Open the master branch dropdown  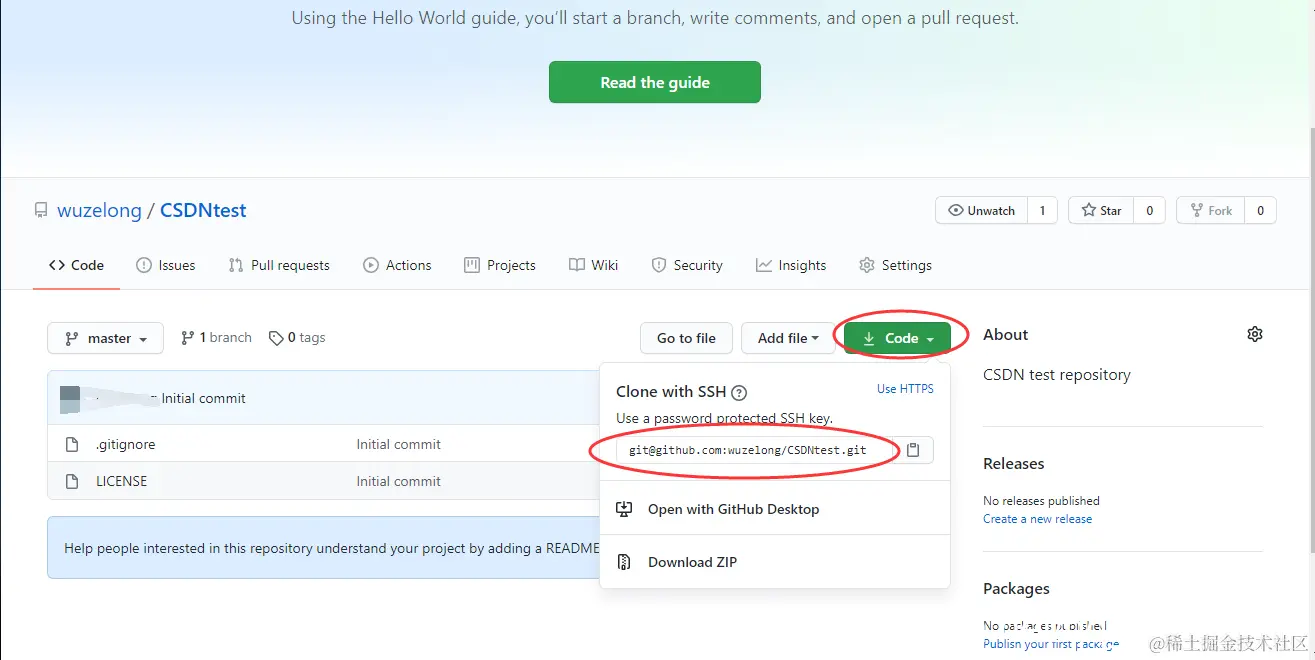(105, 338)
